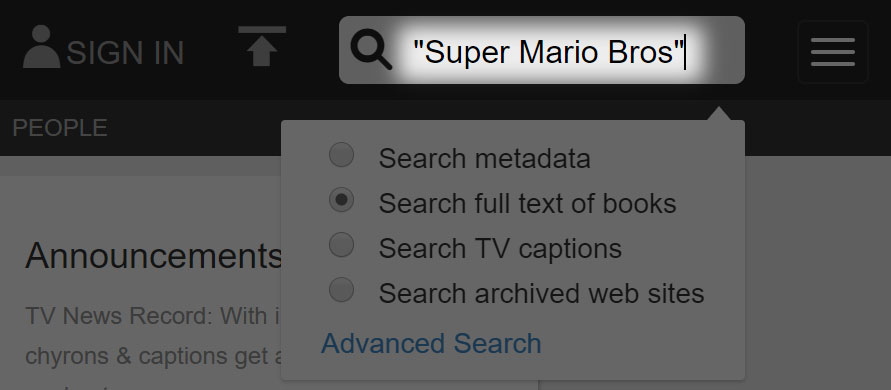Select Search full text of books radio

(x=342, y=200)
